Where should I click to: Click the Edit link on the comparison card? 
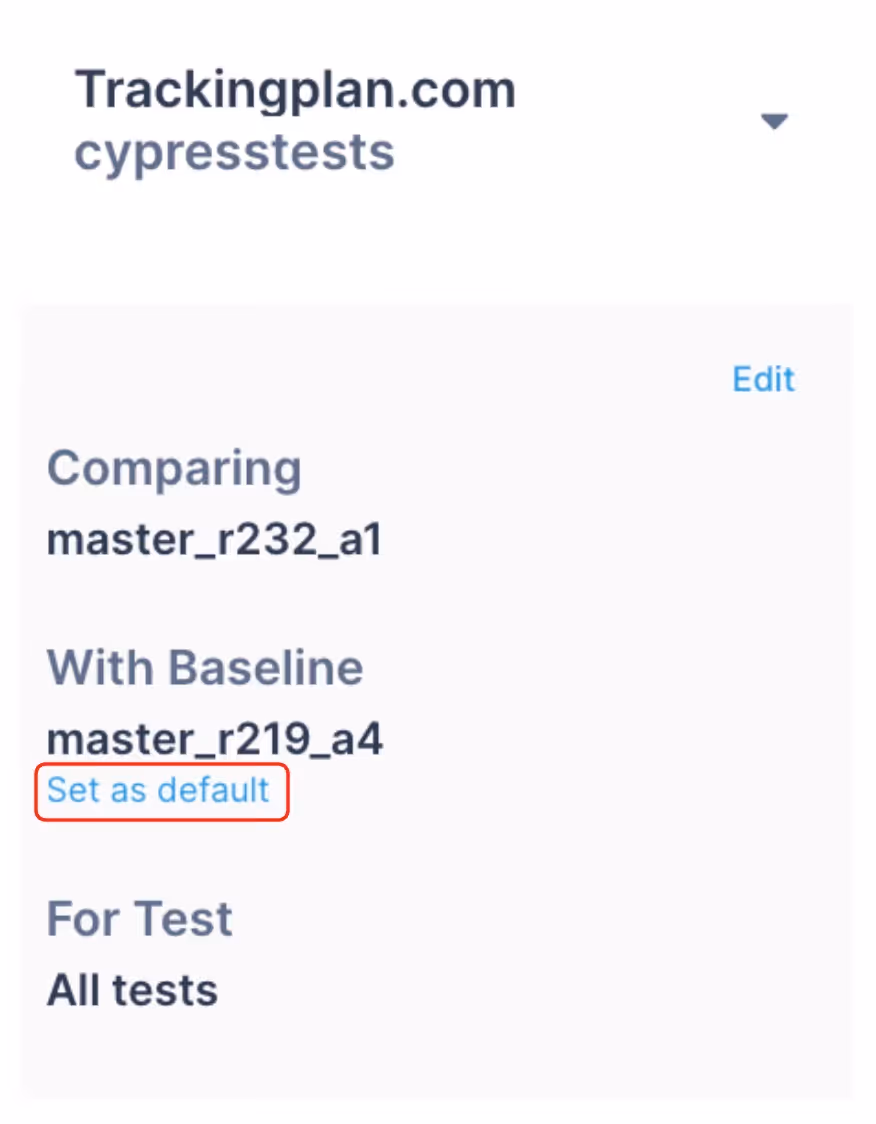[763, 379]
